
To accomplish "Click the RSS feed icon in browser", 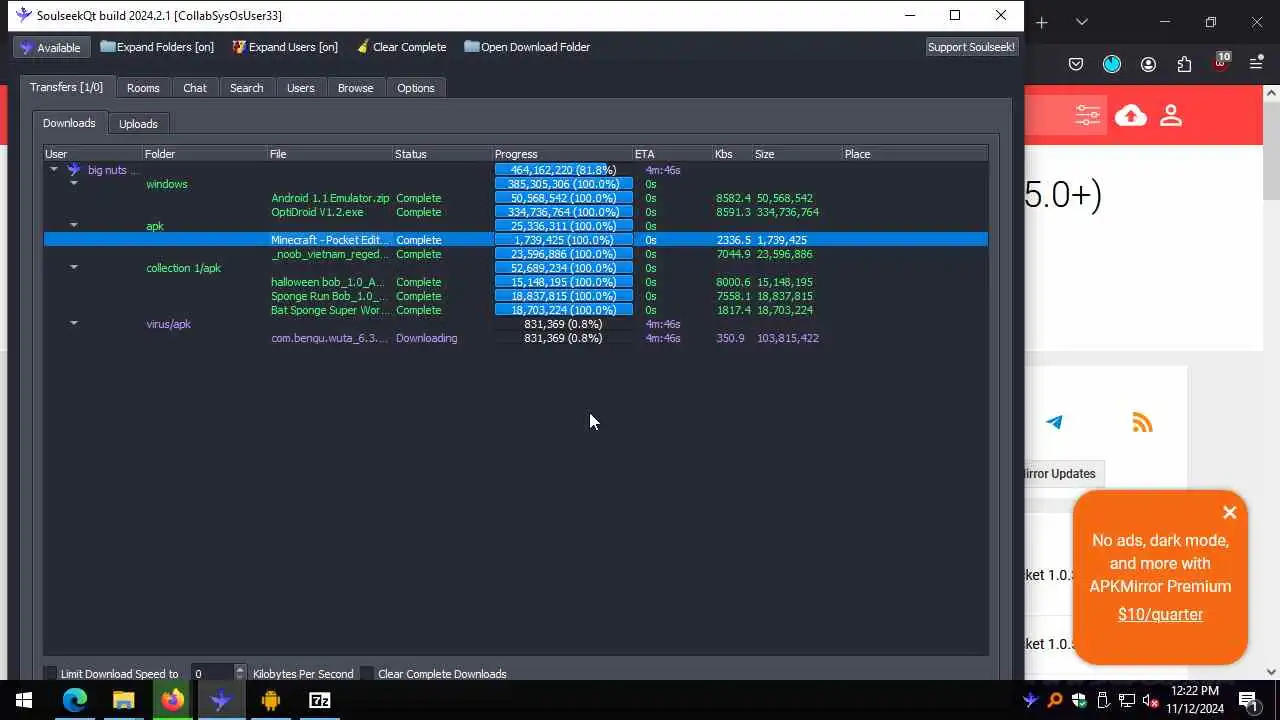I will pyautogui.click(x=1142, y=423).
